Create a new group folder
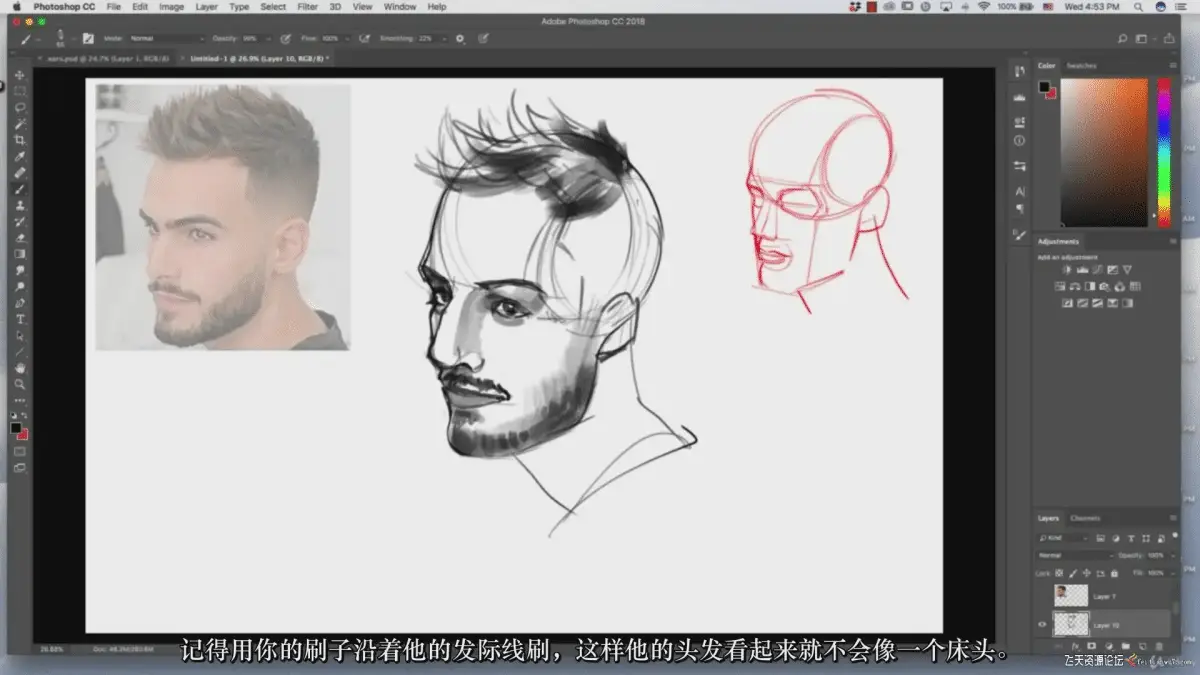Image resolution: width=1200 pixels, height=675 pixels. [x=1124, y=646]
